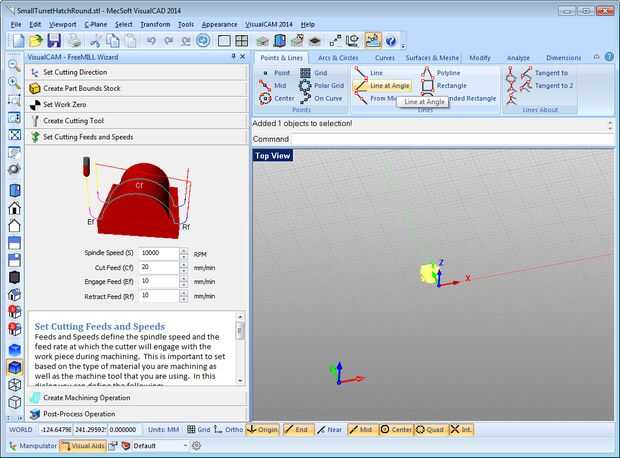Select the Line tool

(368, 73)
